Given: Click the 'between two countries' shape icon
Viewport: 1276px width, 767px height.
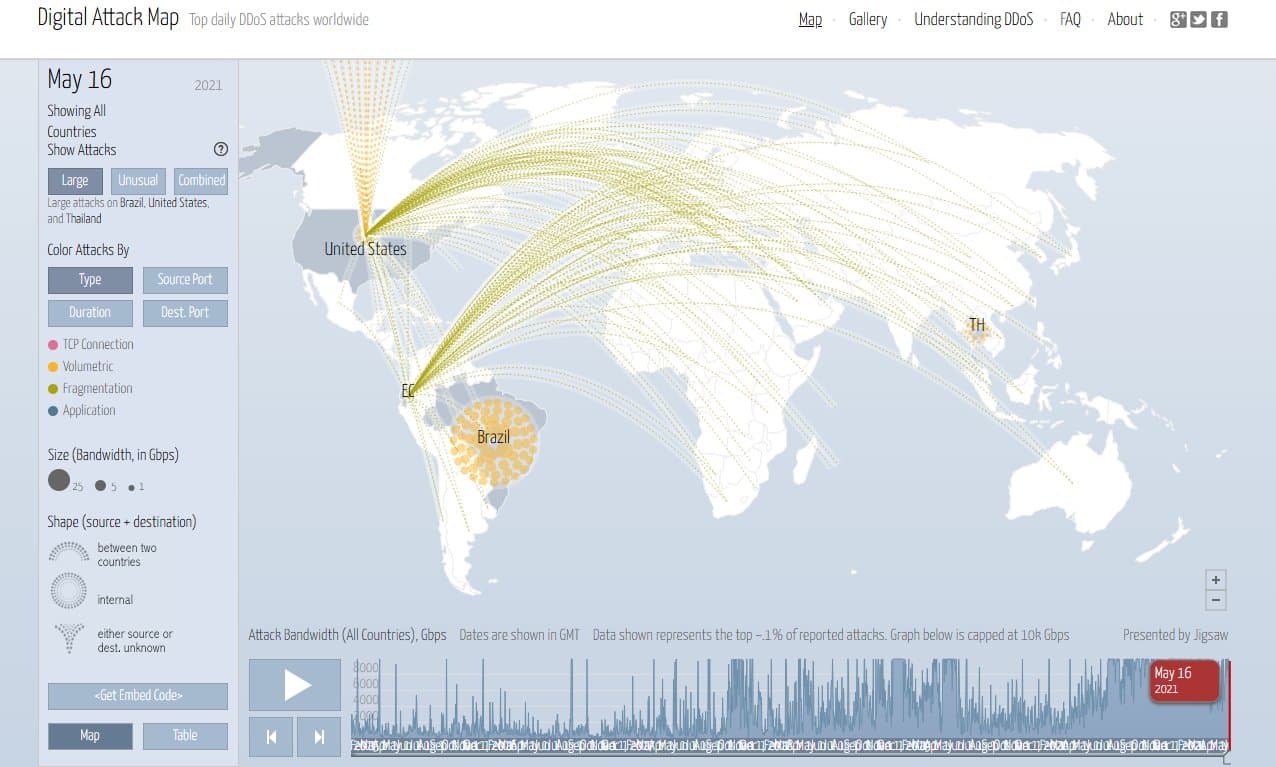Looking at the screenshot, I should [x=69, y=554].
